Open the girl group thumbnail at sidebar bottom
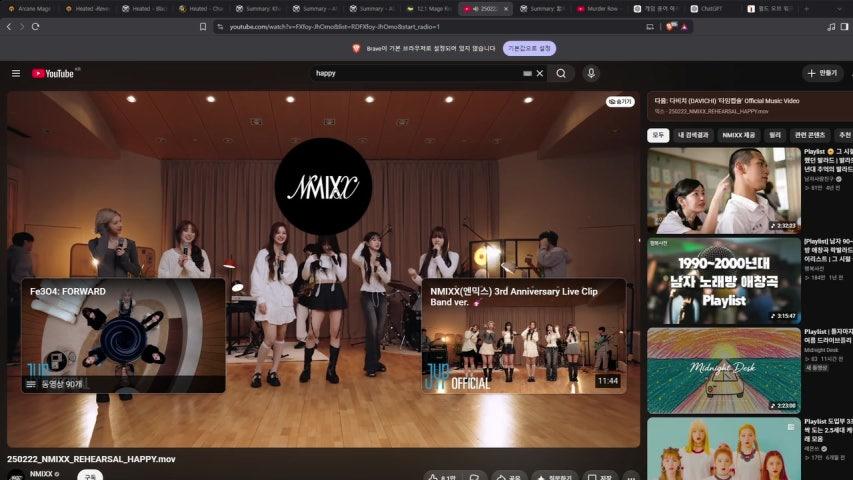The height and width of the screenshot is (480, 853). [724, 449]
